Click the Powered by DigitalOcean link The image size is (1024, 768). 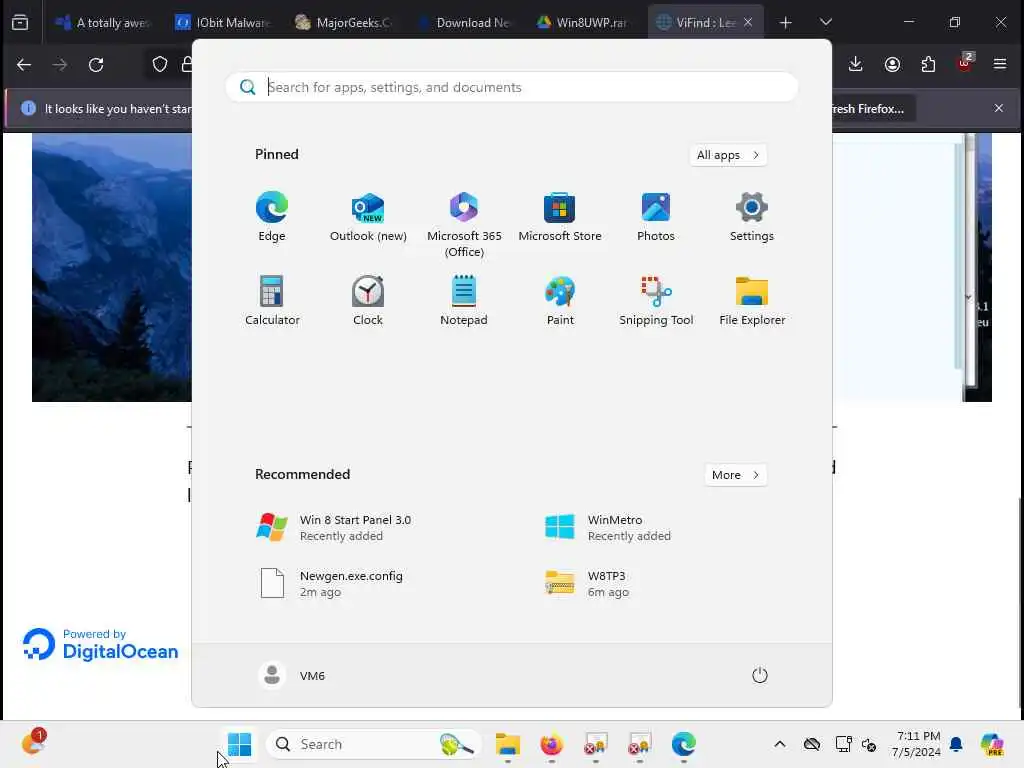(x=101, y=644)
